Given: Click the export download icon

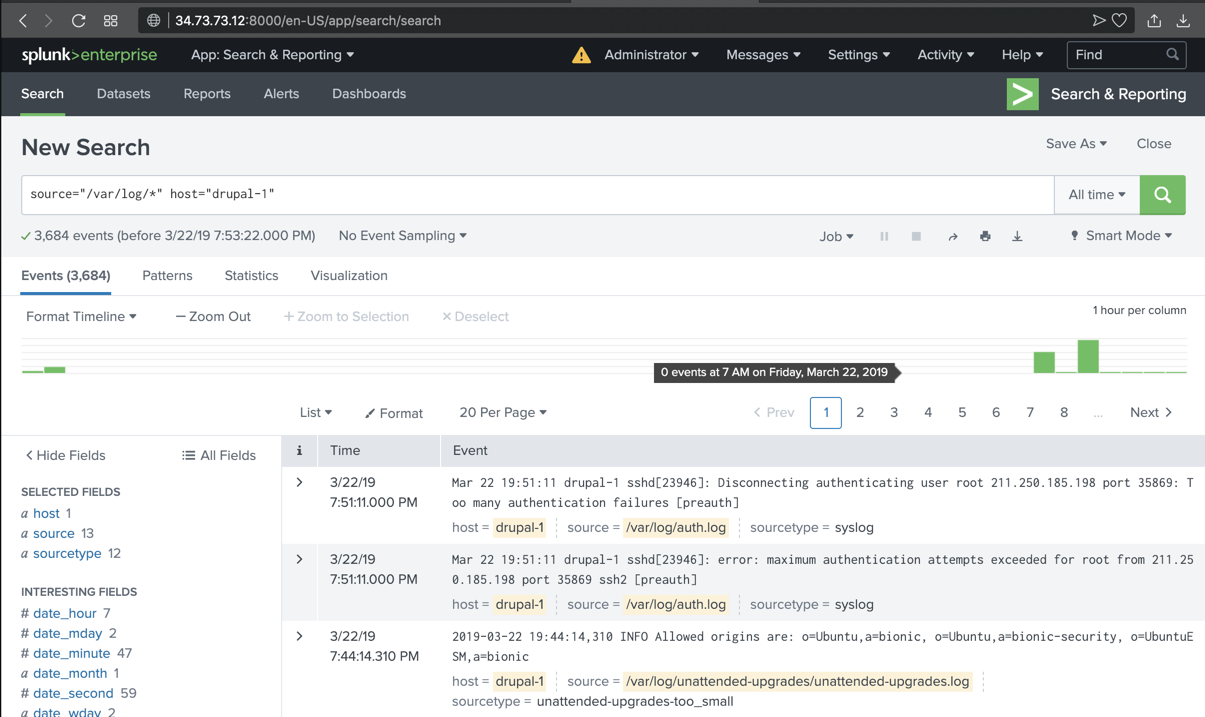Looking at the screenshot, I should click(x=1017, y=237).
